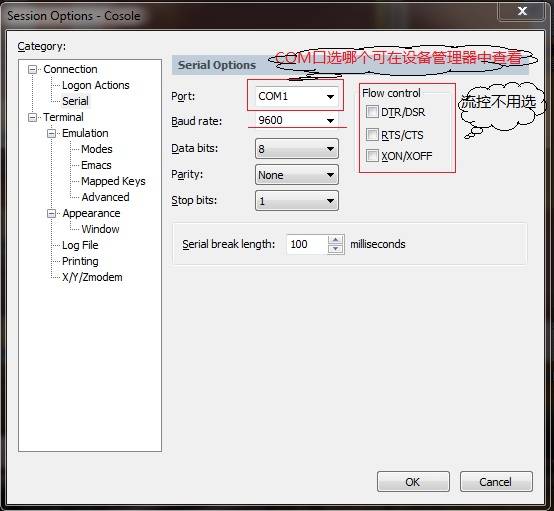The height and width of the screenshot is (511, 554).
Task: Select Log File category
Action: 80,245
